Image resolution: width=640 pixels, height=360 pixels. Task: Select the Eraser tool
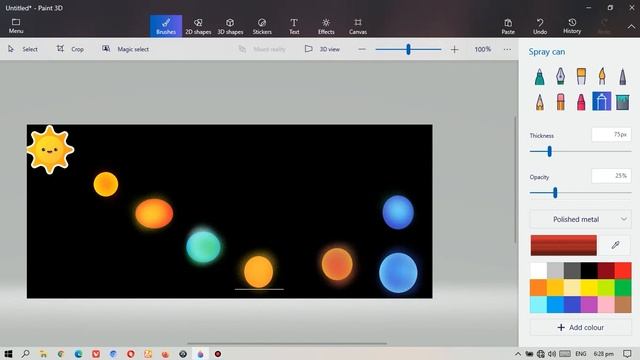[560, 102]
